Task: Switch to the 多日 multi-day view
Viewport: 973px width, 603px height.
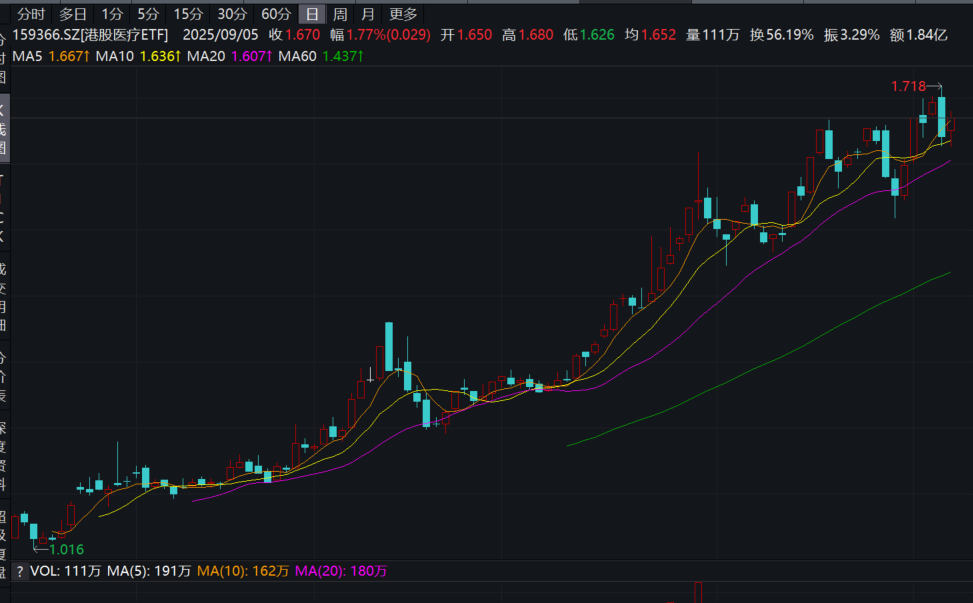Action: coord(73,14)
